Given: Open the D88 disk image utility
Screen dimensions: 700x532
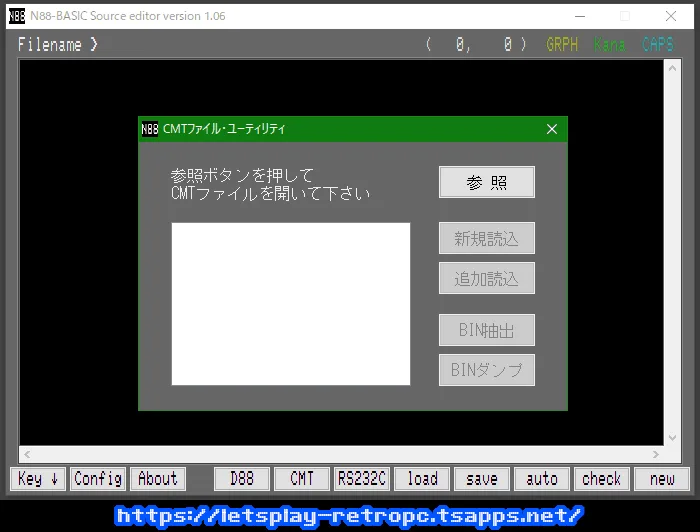Looking at the screenshot, I should (x=242, y=479).
